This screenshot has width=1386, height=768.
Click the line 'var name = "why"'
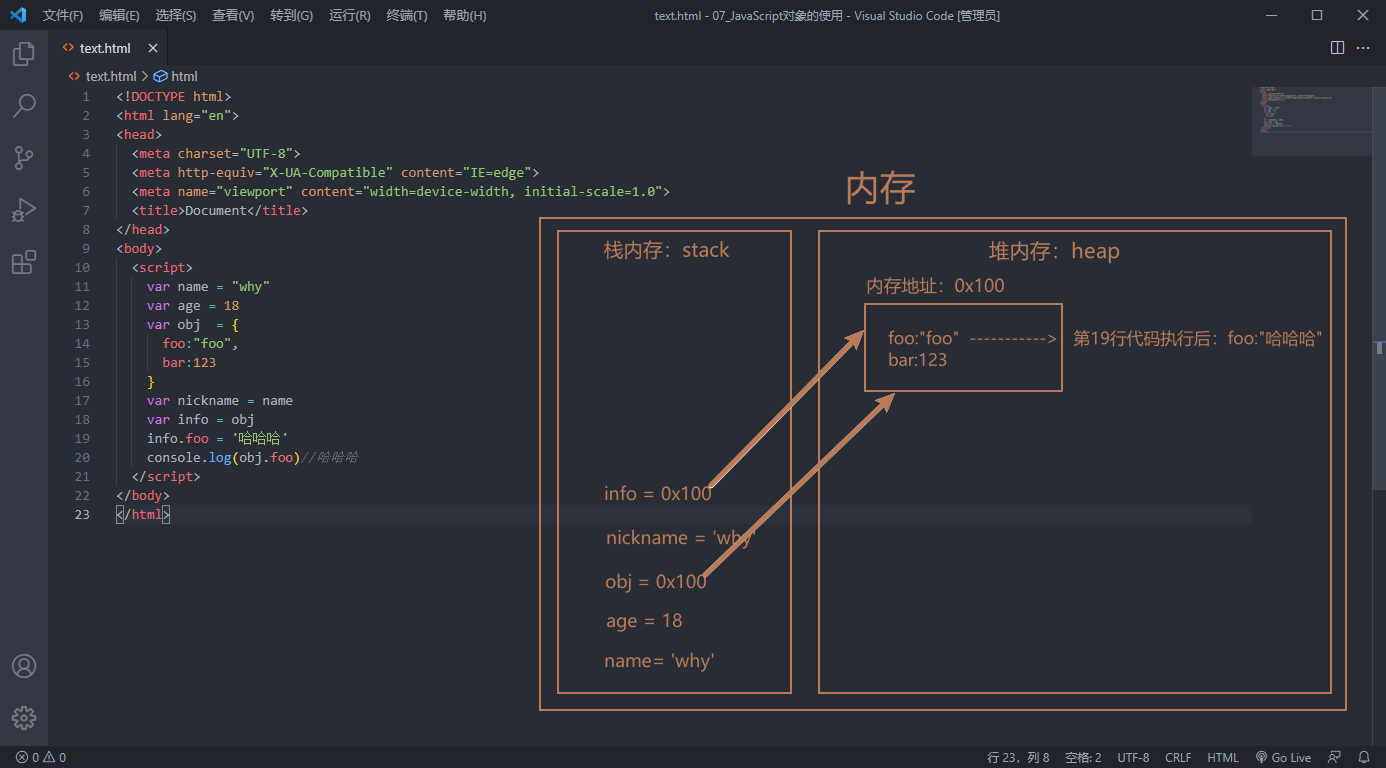coord(208,286)
